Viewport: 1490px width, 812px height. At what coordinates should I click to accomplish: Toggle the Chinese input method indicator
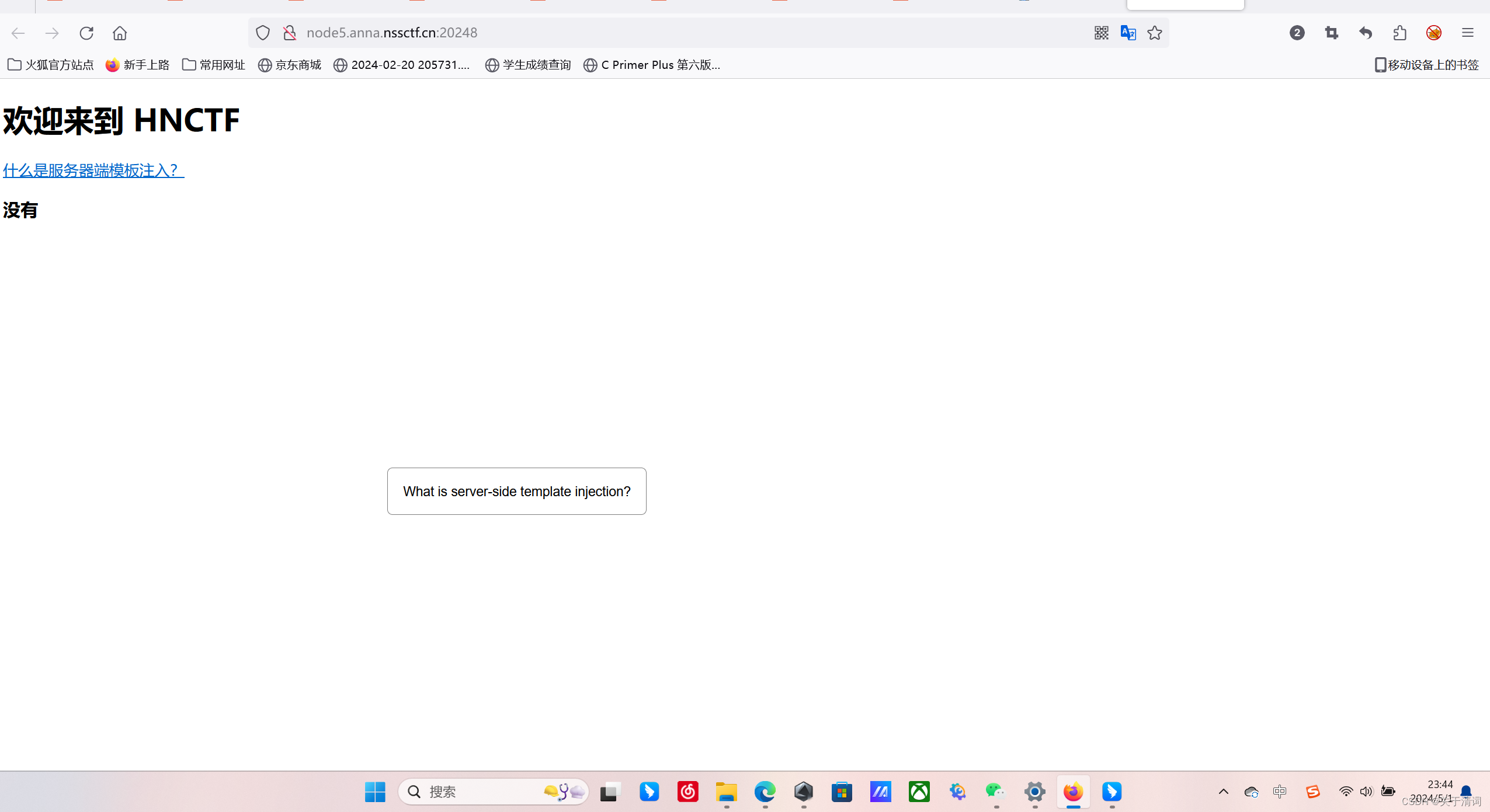click(x=1279, y=792)
